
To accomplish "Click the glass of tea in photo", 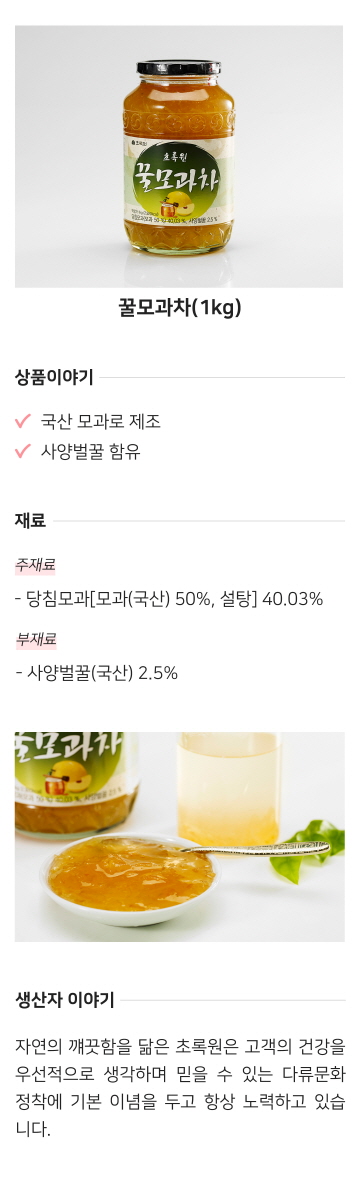I will coord(229,788).
